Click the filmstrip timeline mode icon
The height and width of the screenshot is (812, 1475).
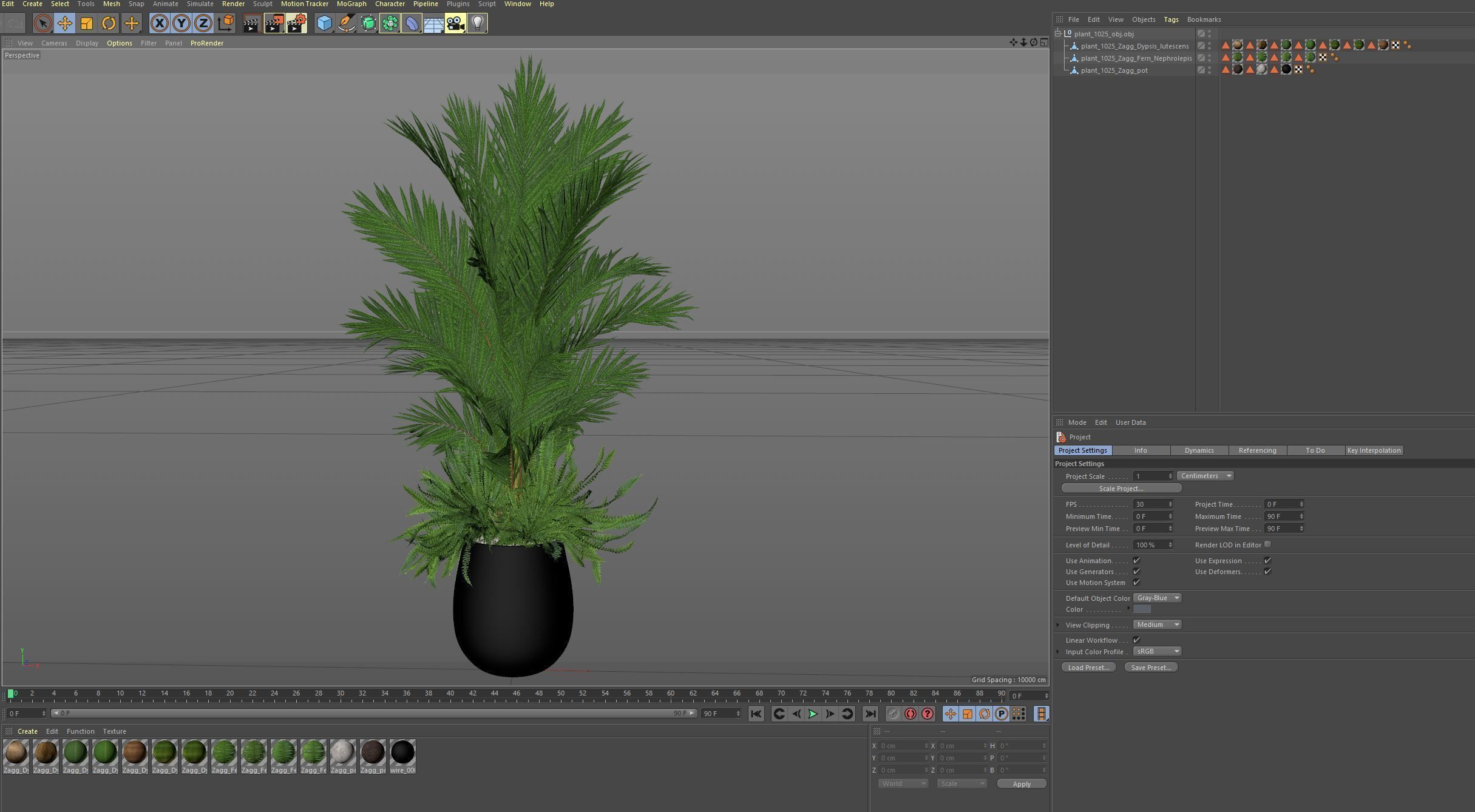[x=1042, y=714]
